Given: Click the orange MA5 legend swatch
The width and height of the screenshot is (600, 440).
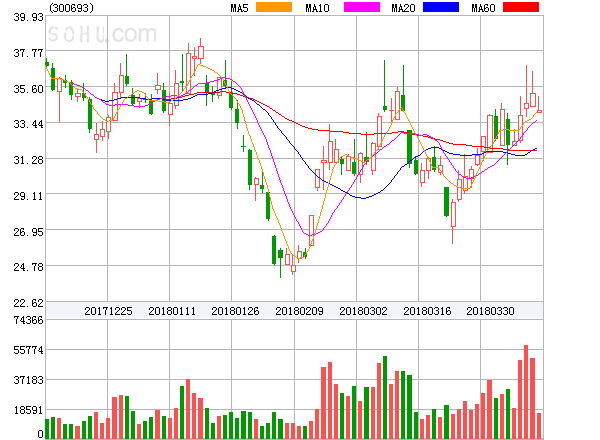Looking at the screenshot, I should 274,7.
